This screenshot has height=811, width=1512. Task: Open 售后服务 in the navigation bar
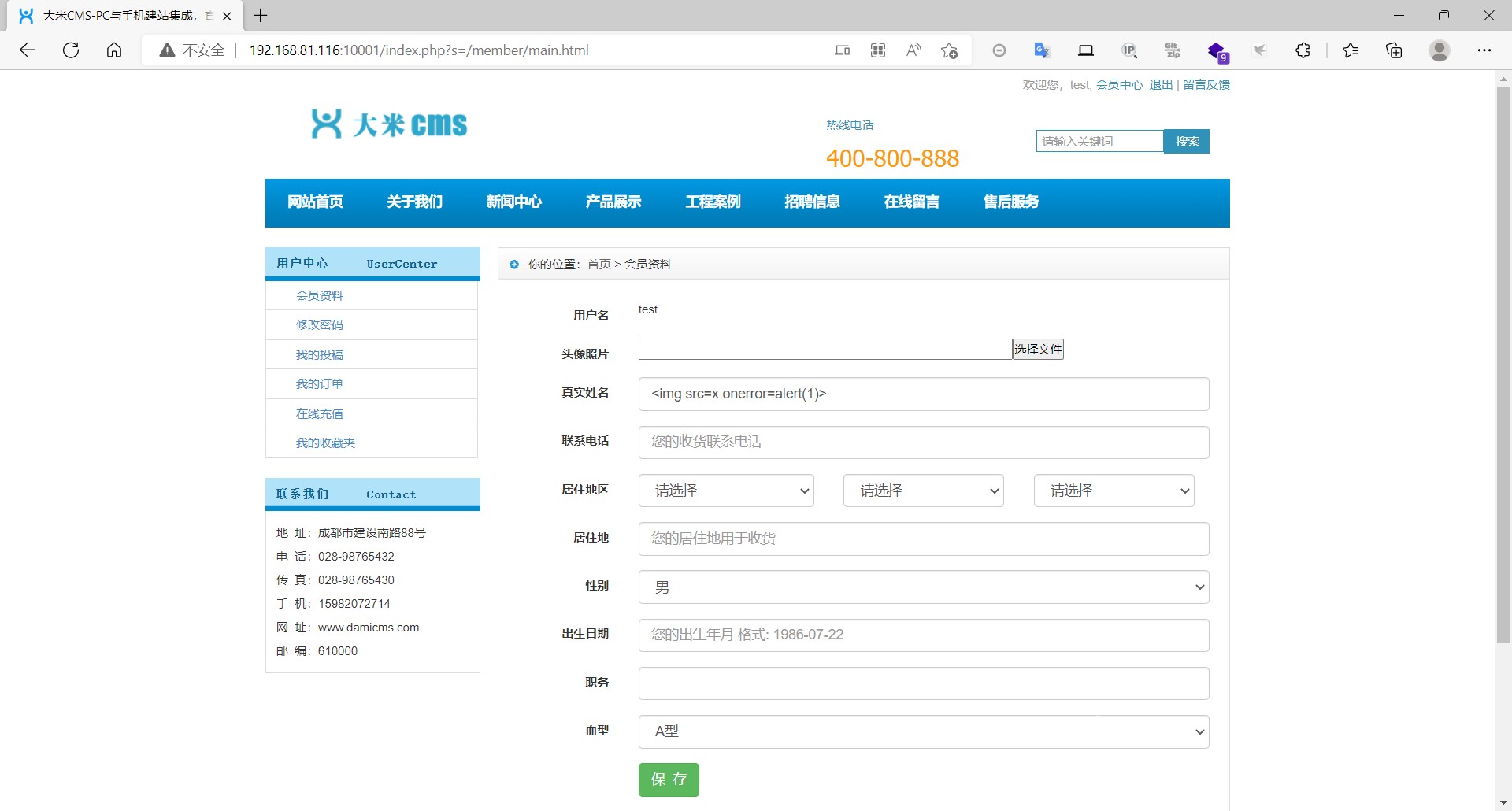[x=1010, y=202]
